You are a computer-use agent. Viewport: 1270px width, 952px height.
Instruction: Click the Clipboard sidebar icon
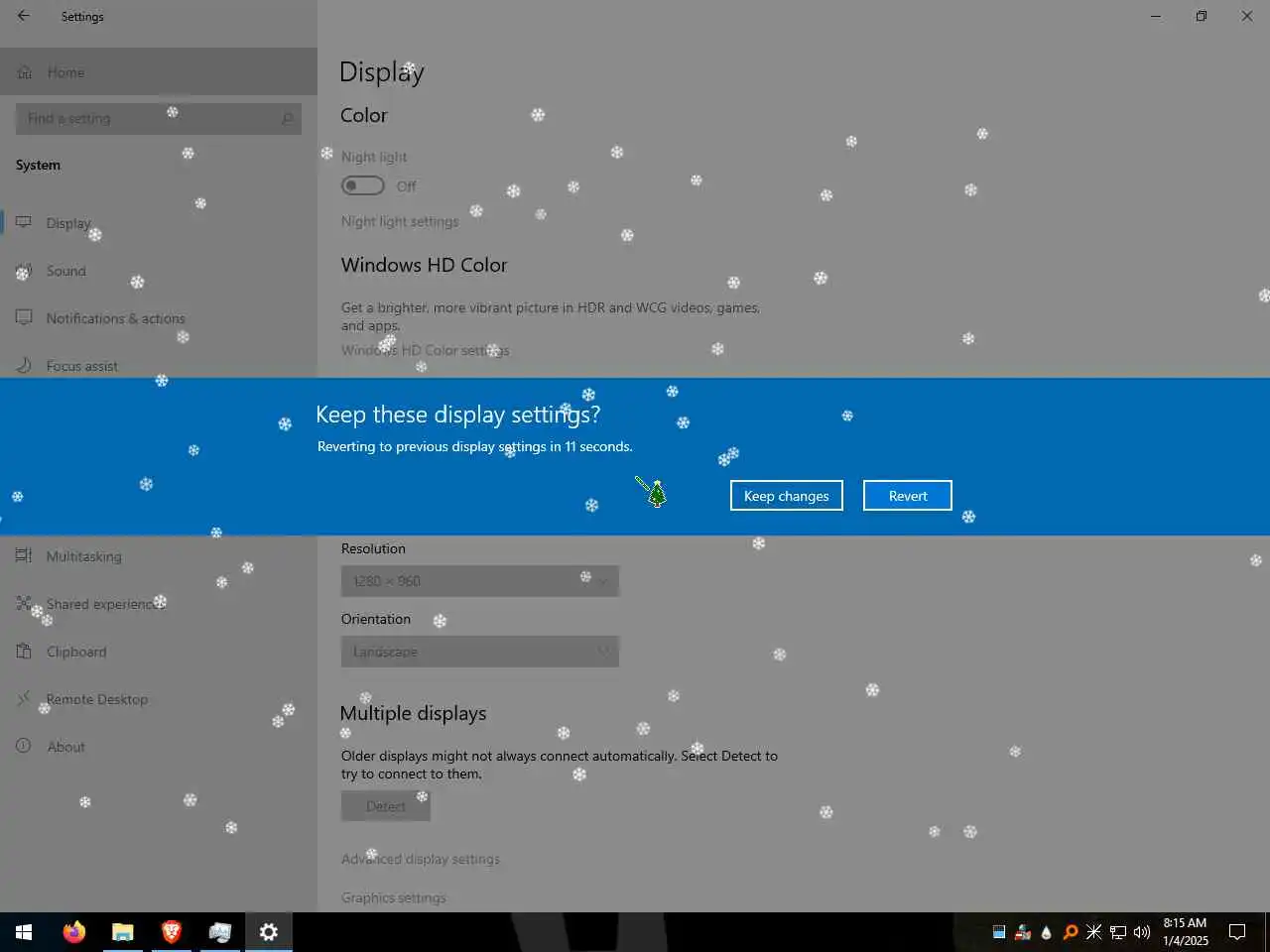(24, 652)
